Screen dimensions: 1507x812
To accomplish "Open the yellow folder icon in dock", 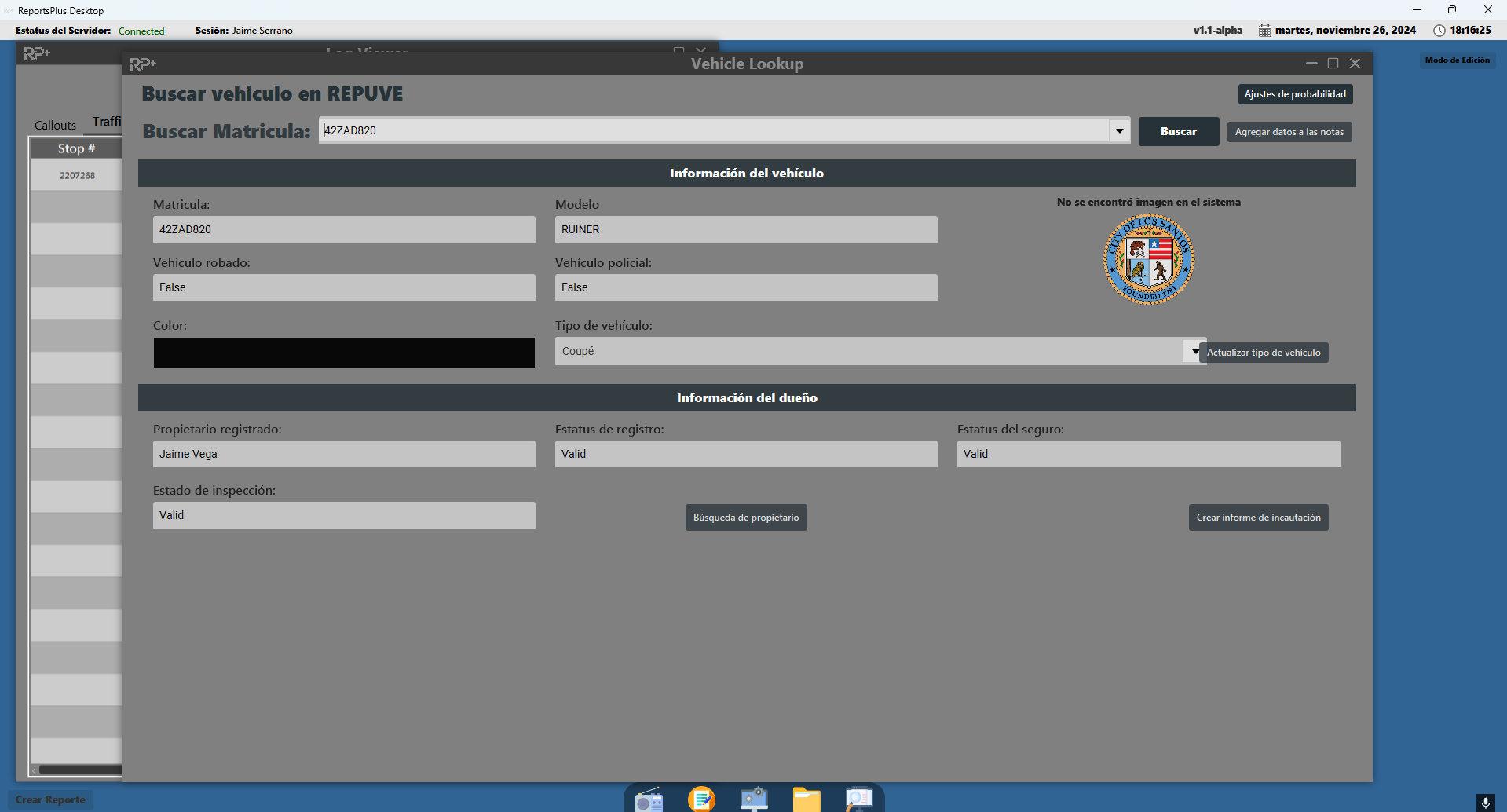I will click(807, 799).
